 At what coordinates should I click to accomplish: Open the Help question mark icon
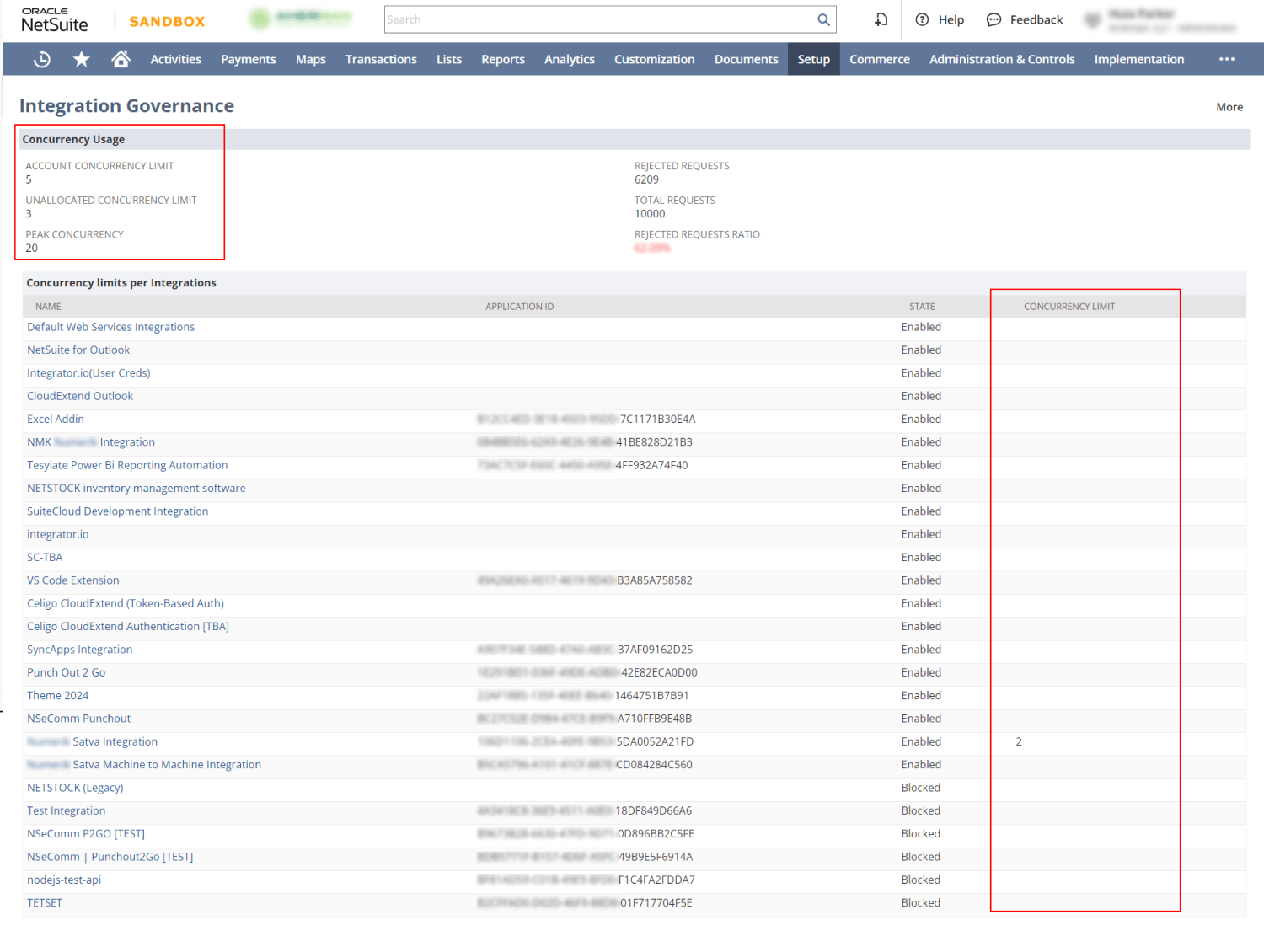922,19
